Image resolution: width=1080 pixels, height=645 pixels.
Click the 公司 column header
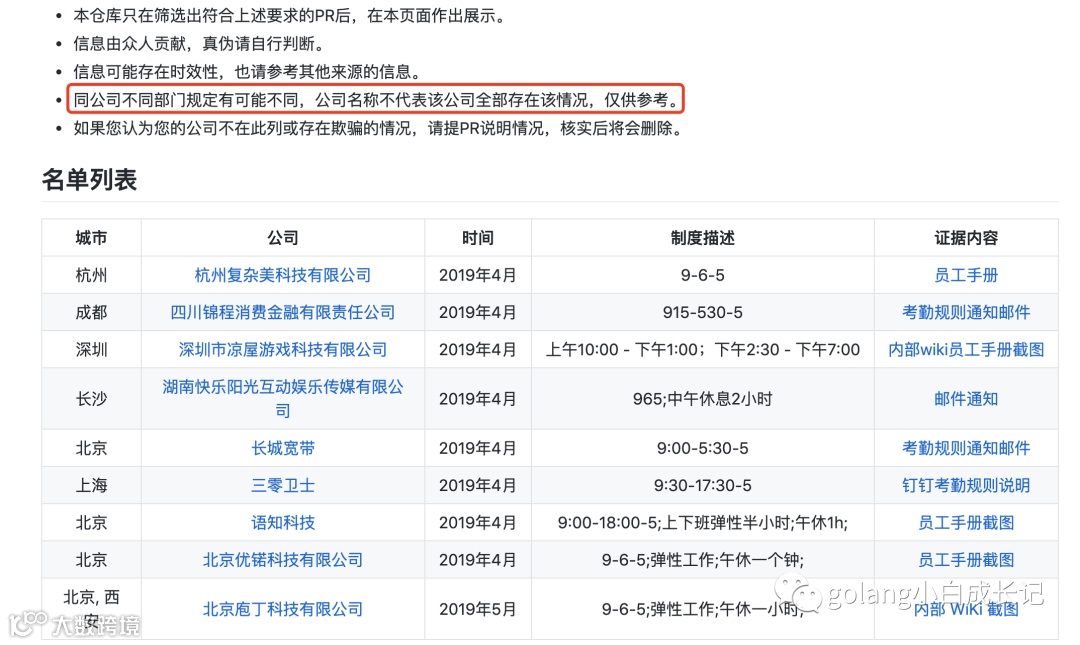282,238
